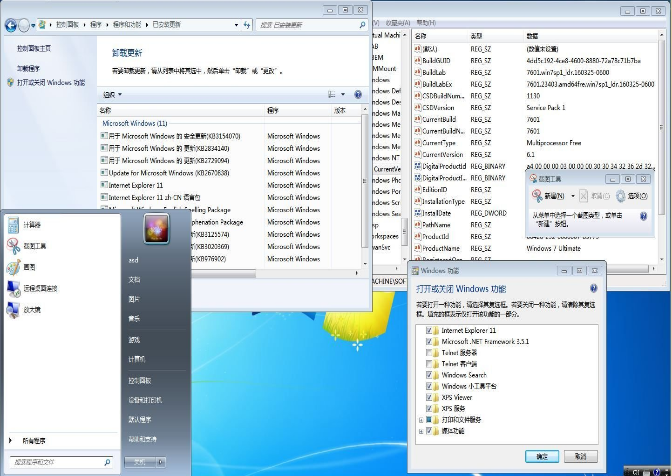Open the view options dropdown arrow

pyautogui.click(x=343, y=94)
